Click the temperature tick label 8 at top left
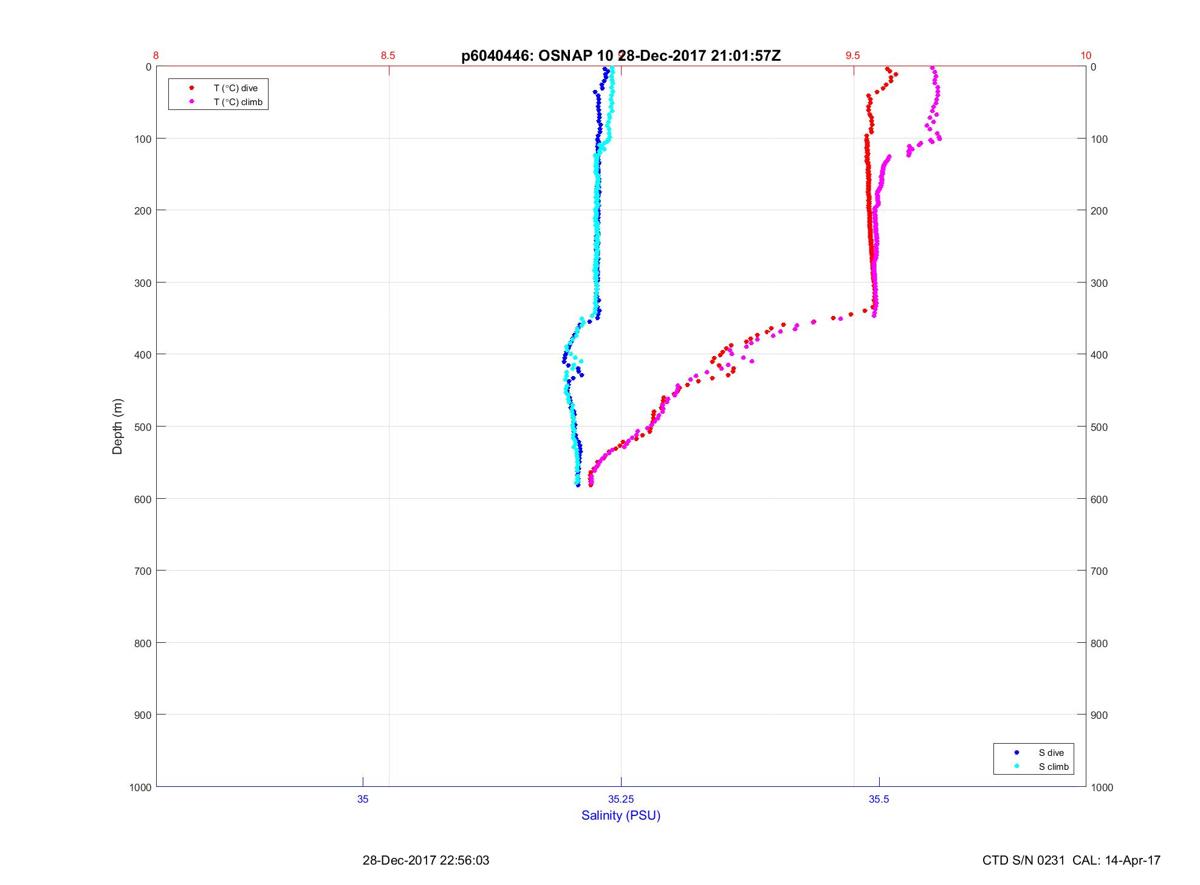1200x885 pixels. click(156, 56)
